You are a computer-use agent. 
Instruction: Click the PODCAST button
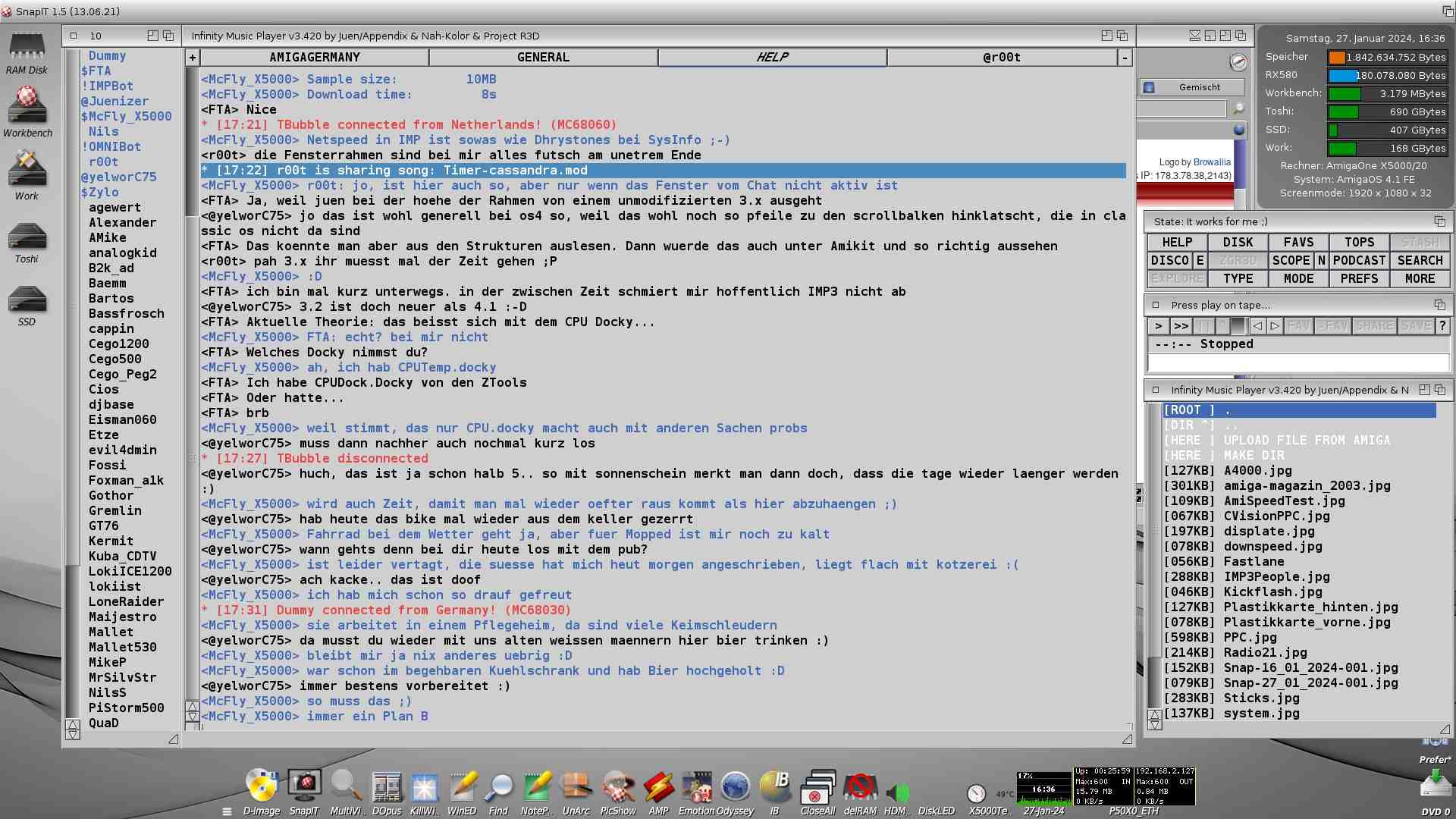point(1359,260)
